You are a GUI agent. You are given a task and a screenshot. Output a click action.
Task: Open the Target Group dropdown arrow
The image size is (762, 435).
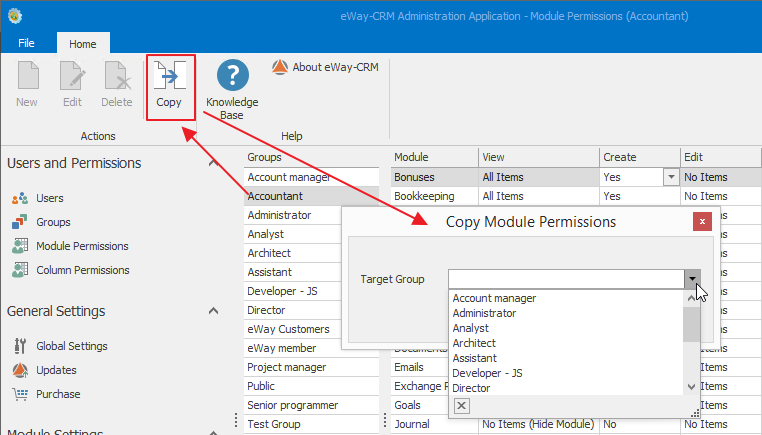click(x=693, y=279)
